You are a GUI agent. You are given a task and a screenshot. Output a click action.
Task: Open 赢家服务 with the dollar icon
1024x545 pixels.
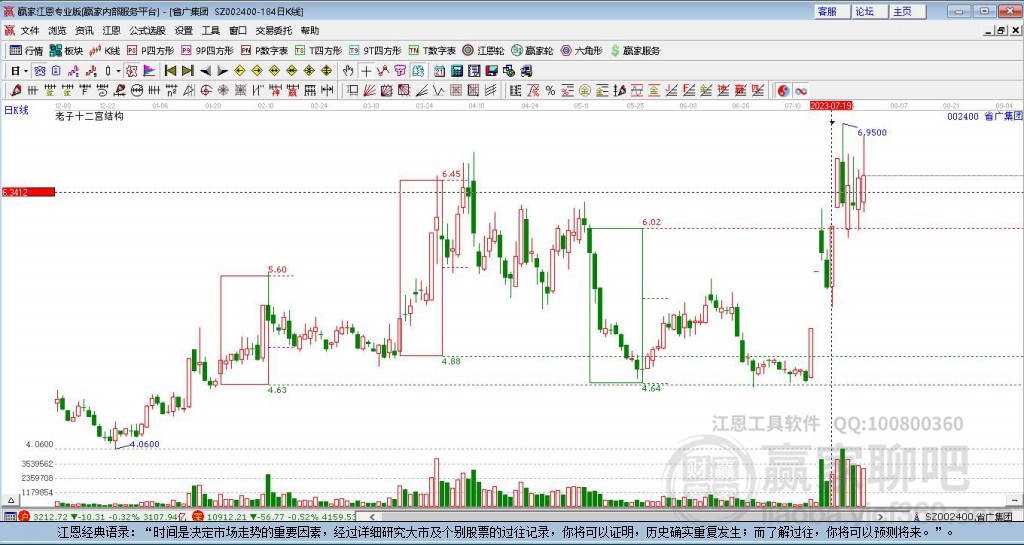coord(635,50)
